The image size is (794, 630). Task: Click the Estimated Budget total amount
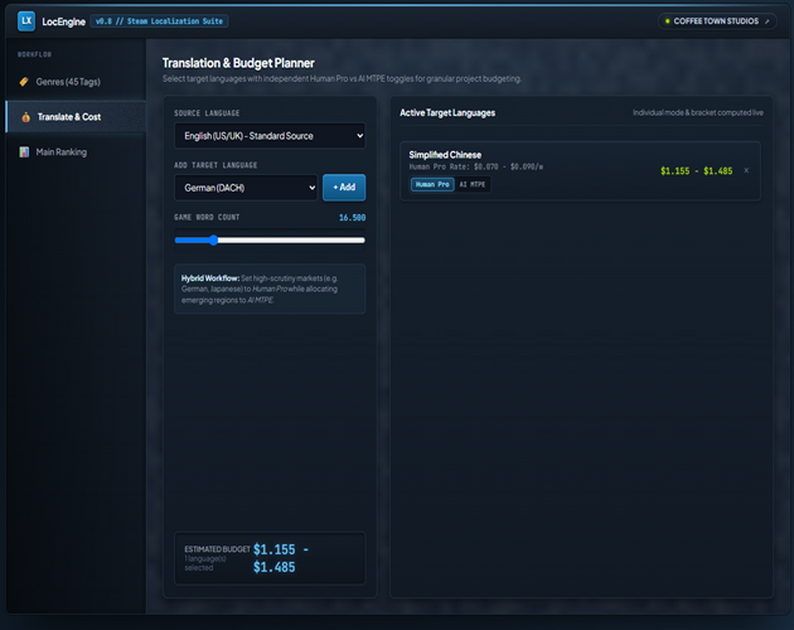pyautogui.click(x=281, y=559)
